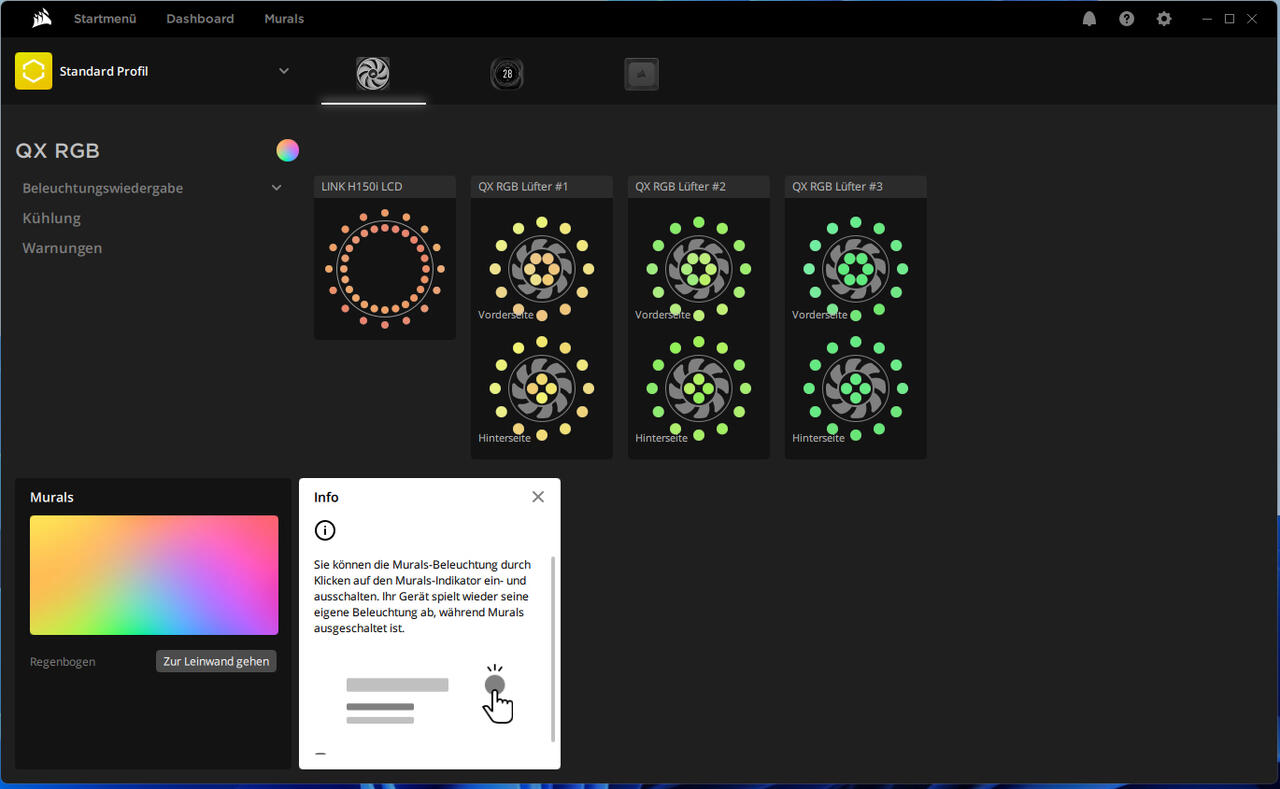Open the Murals tab in top bar
This screenshot has width=1280, height=789.
[x=284, y=19]
